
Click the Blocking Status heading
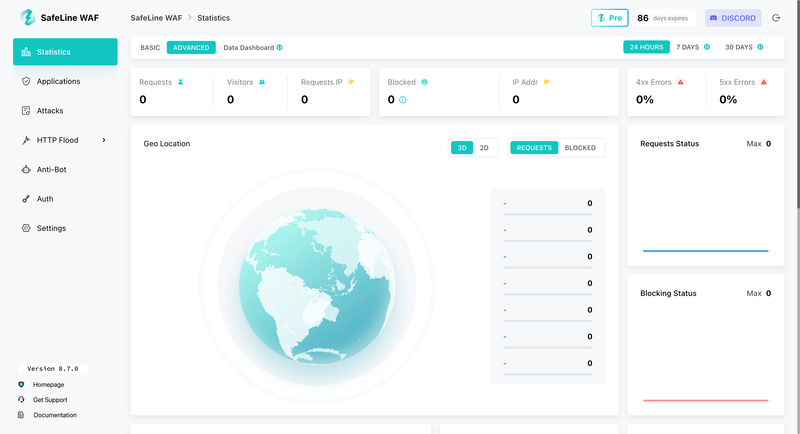pyautogui.click(x=668, y=293)
